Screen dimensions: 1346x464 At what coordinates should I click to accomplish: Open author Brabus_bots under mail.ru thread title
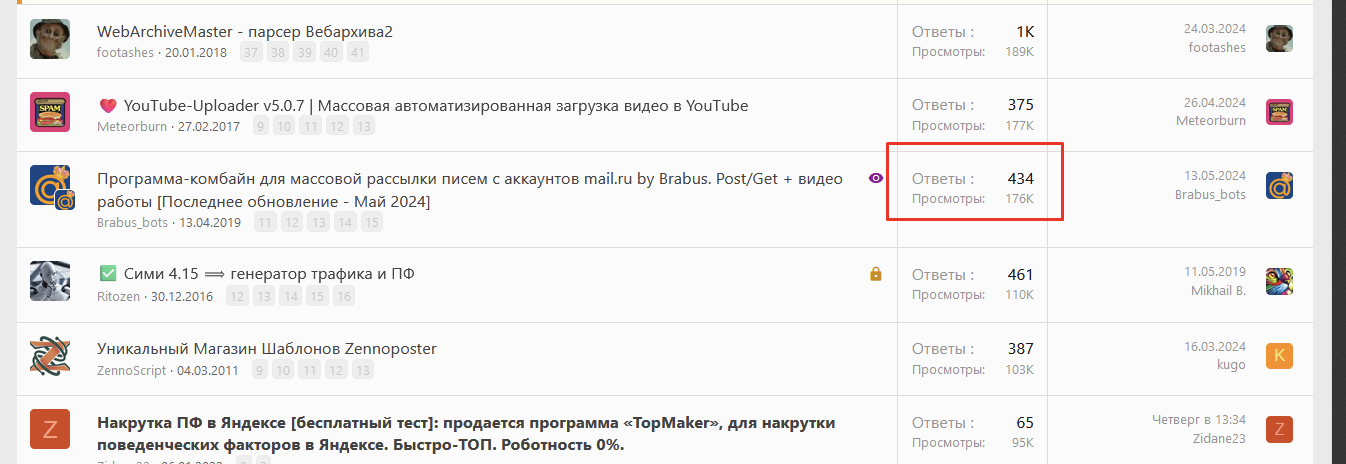[132, 222]
